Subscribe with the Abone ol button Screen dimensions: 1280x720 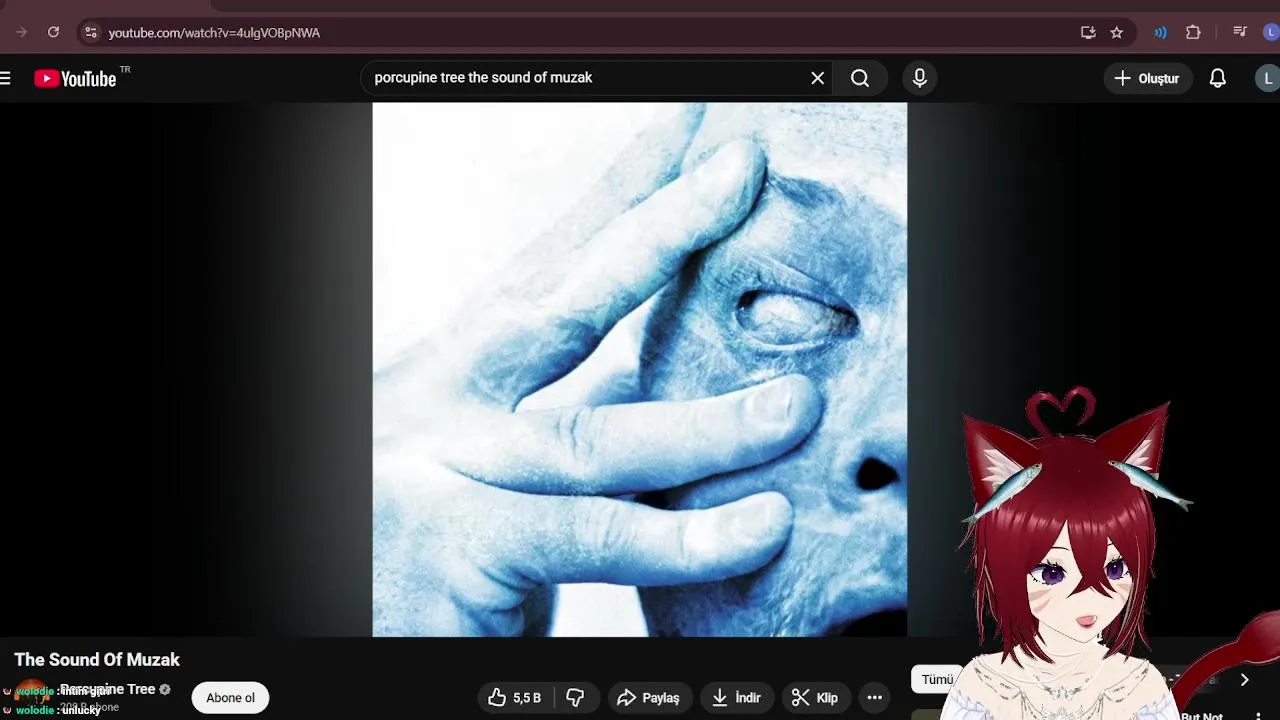tap(230, 698)
